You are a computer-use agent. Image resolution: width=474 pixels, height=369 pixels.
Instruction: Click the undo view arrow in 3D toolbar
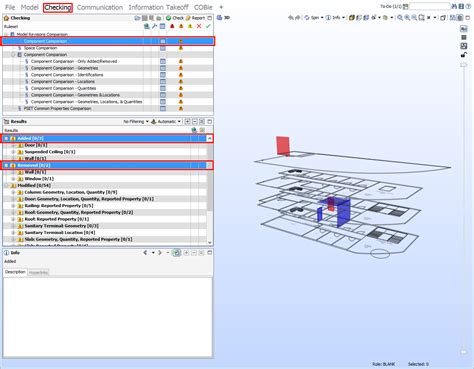(291, 18)
